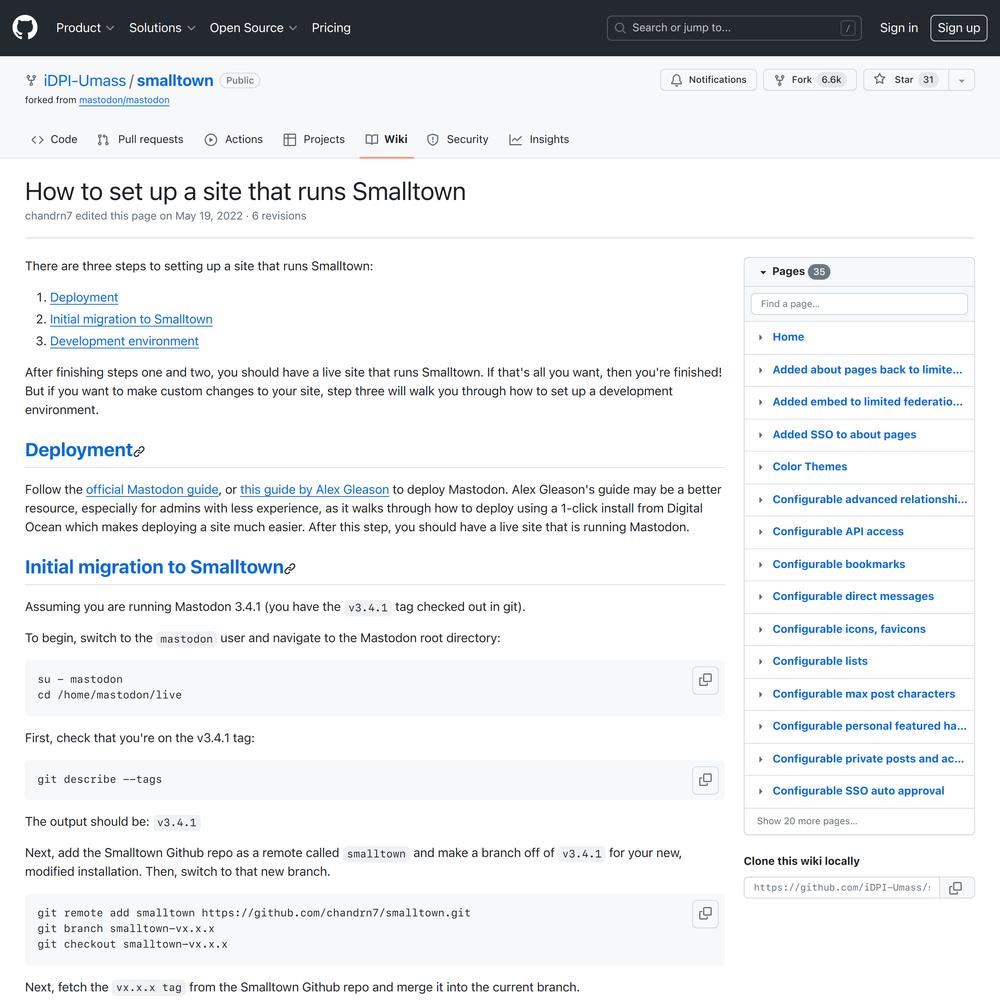Open the Open Source dropdown menu
Image resolution: width=1000 pixels, height=1000 pixels.
[x=253, y=28]
